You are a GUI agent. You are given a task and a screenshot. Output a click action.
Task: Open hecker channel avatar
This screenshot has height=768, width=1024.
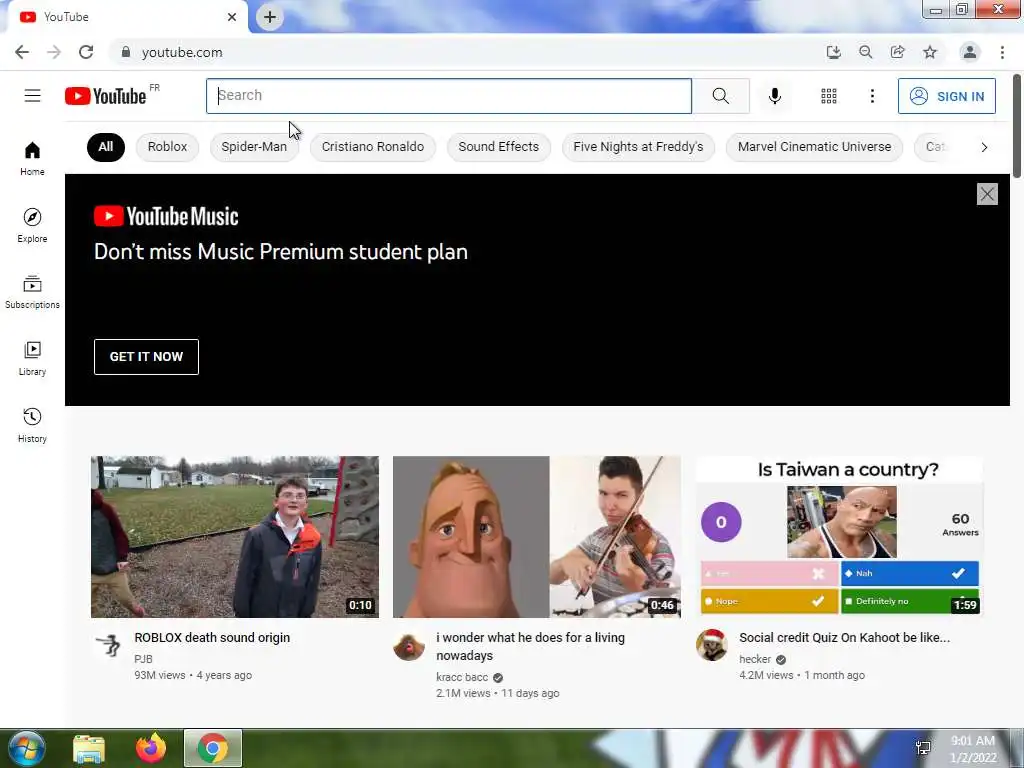(711, 645)
